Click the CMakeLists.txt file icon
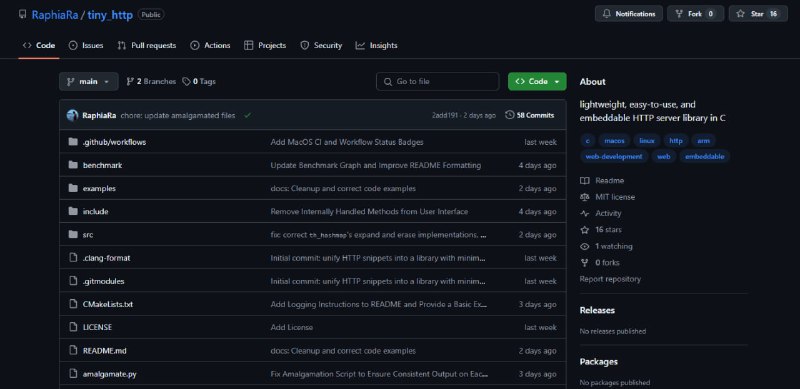The height and width of the screenshot is (389, 800). pos(73,304)
